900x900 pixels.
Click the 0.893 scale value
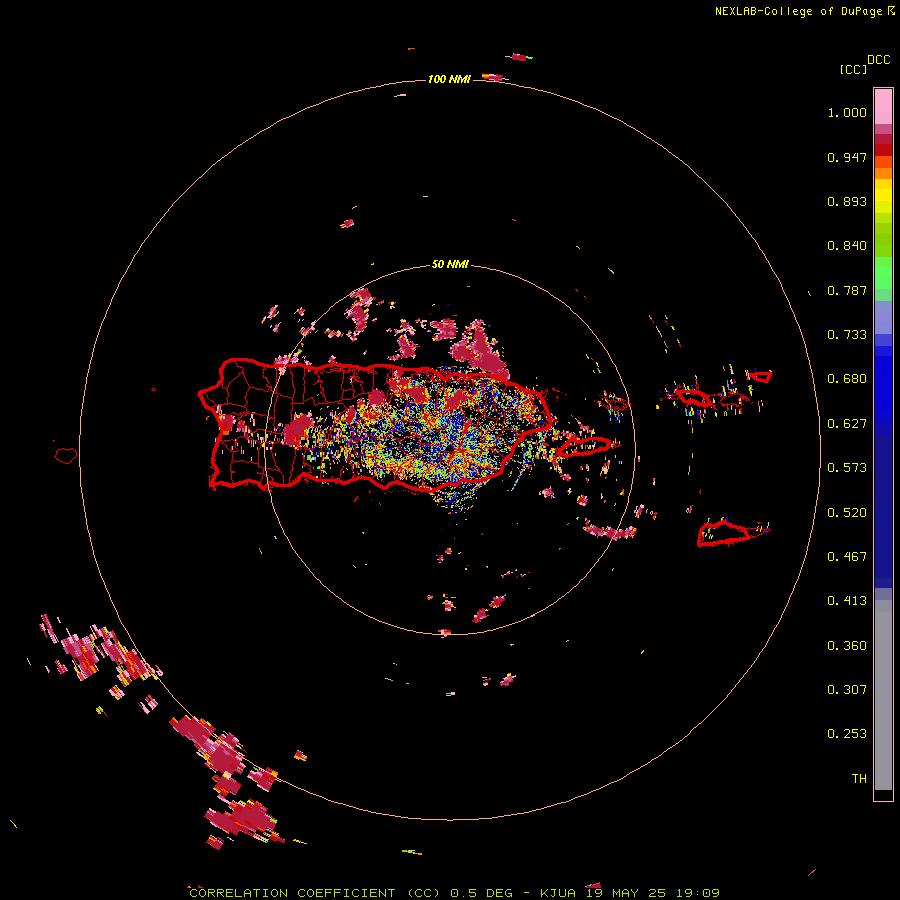coord(847,201)
